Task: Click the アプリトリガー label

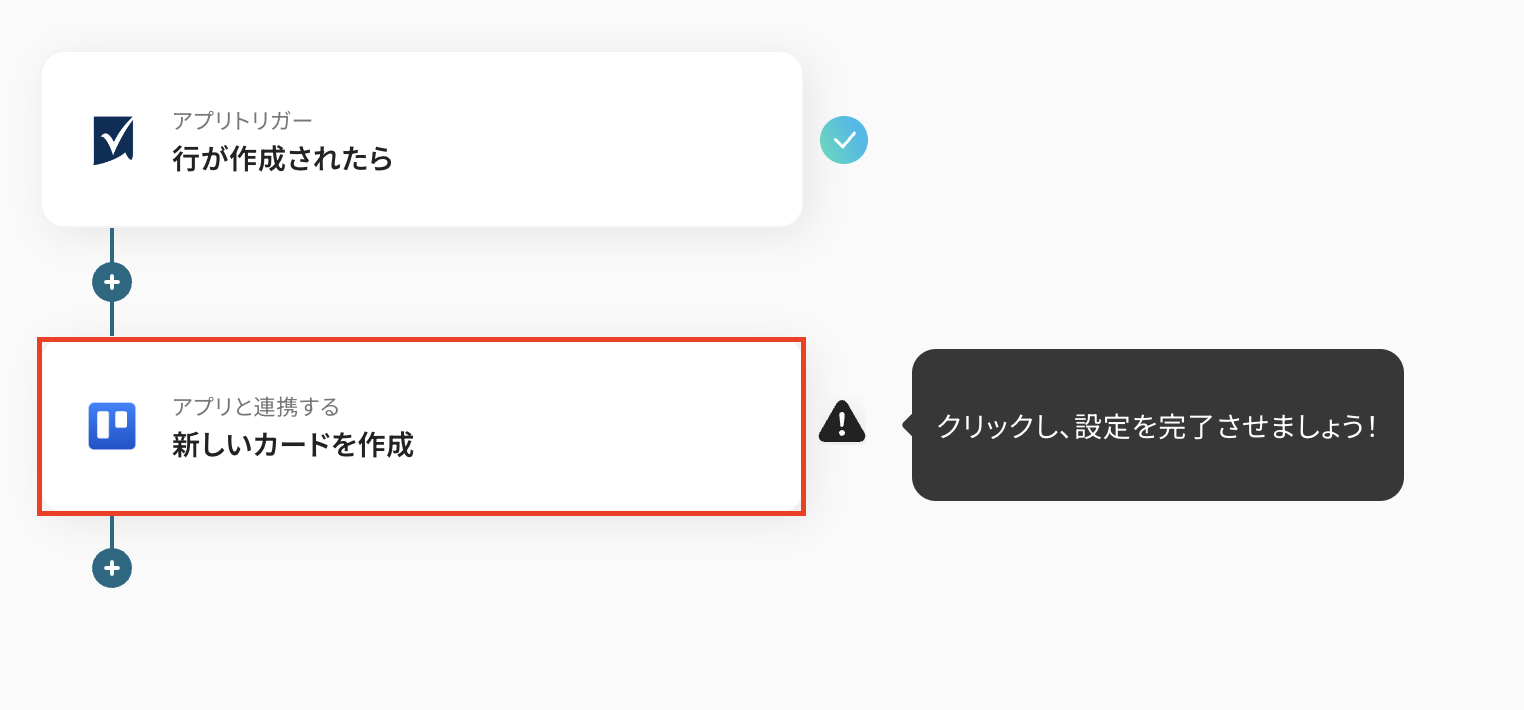Action: [x=242, y=121]
